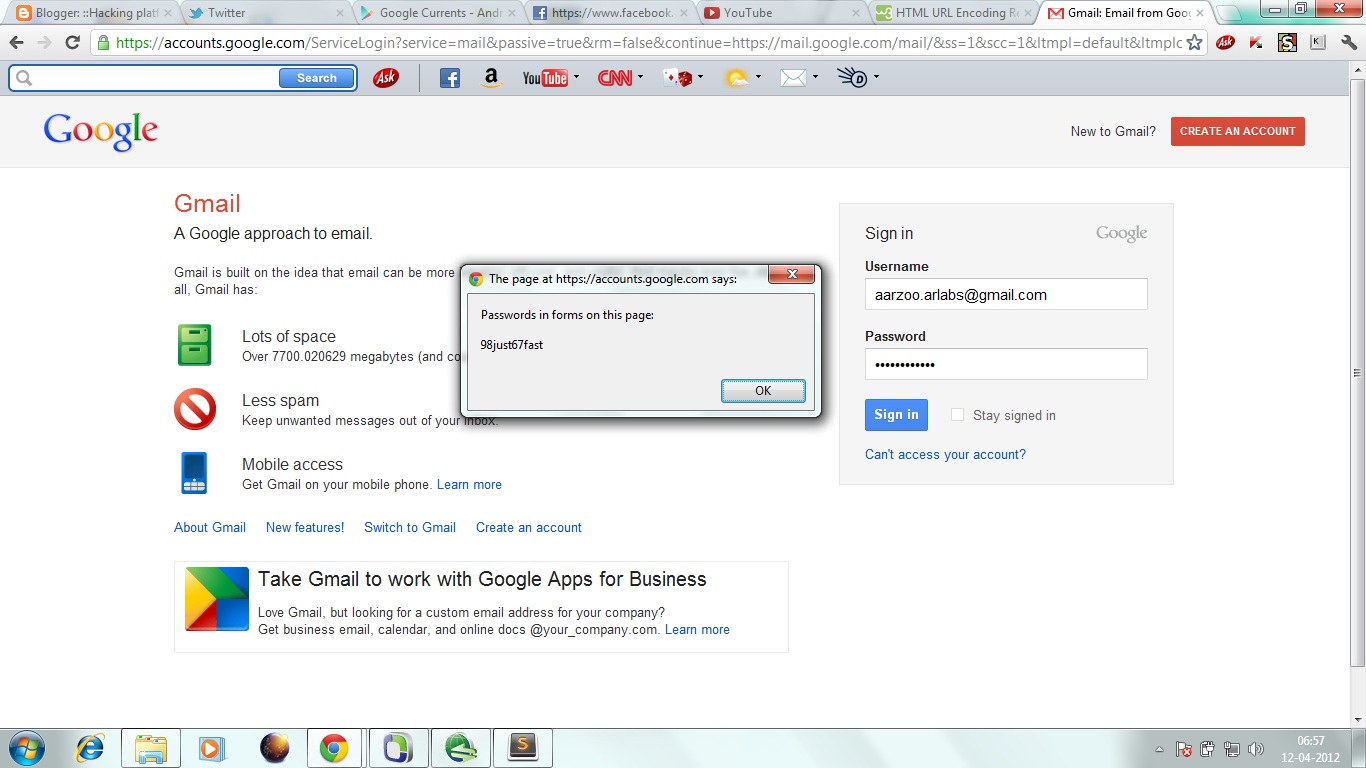Click the toolbar Search button

tap(317, 78)
